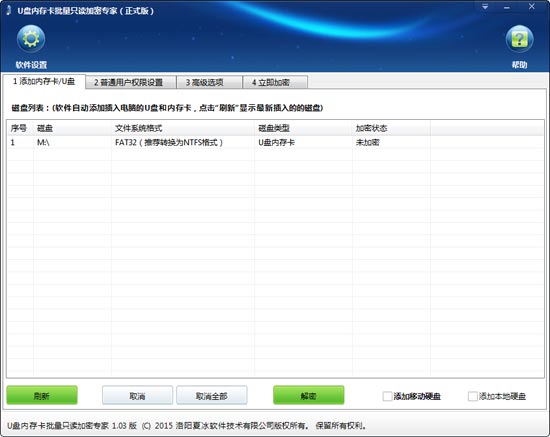Image resolution: width=550 pixels, height=437 pixels.
Task: Click row number 1 cell
Action: pyautogui.click(x=21, y=142)
